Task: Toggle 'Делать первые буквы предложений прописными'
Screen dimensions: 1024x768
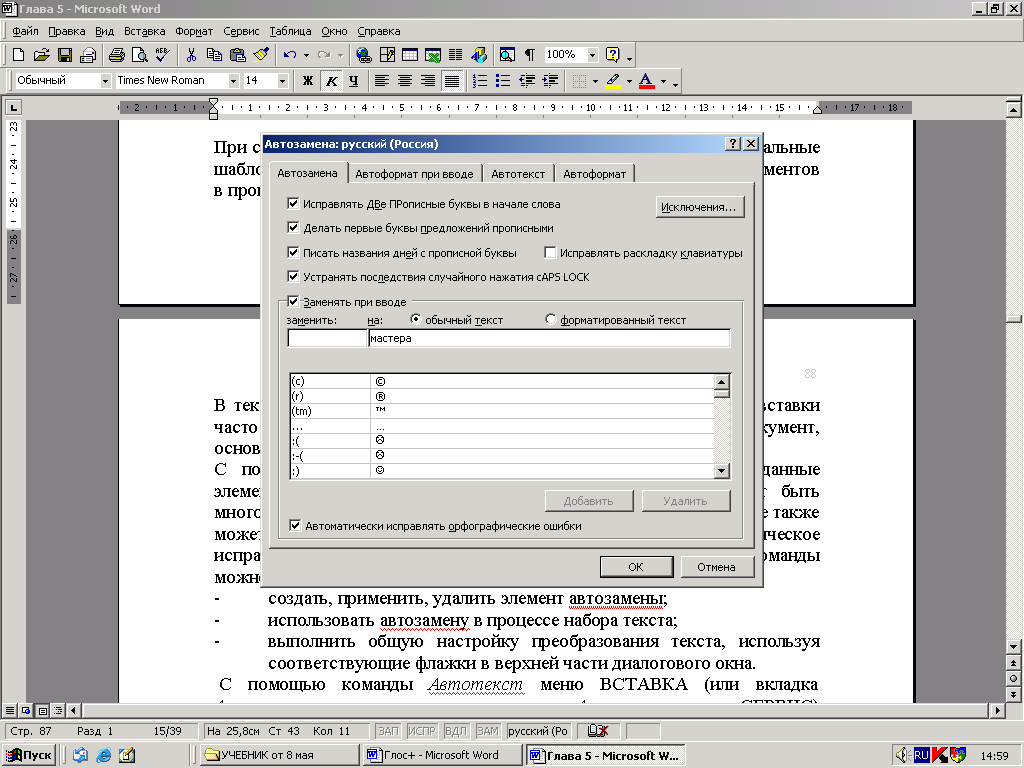Action: 293,228
